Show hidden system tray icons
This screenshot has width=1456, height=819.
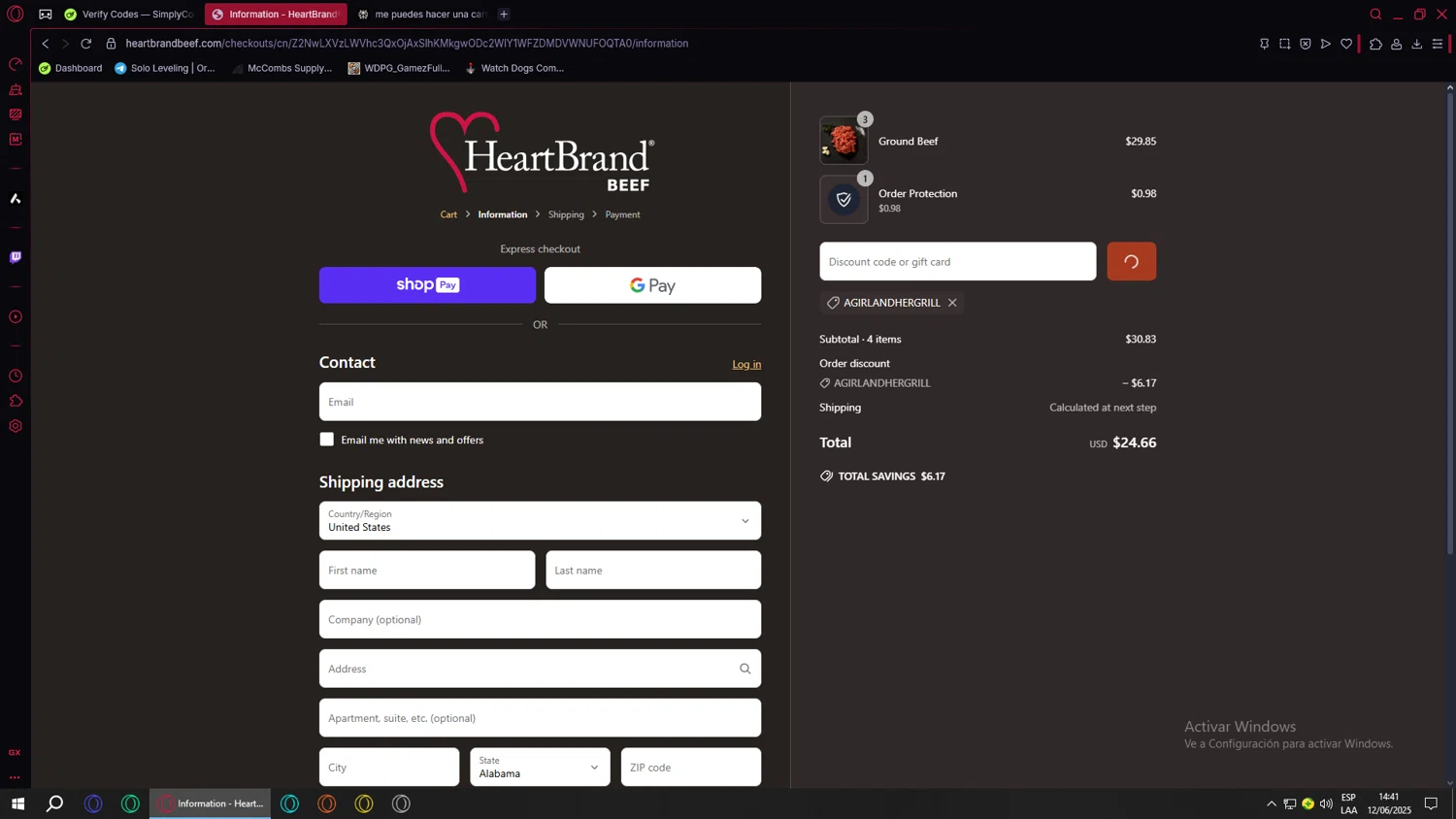[x=1271, y=803]
